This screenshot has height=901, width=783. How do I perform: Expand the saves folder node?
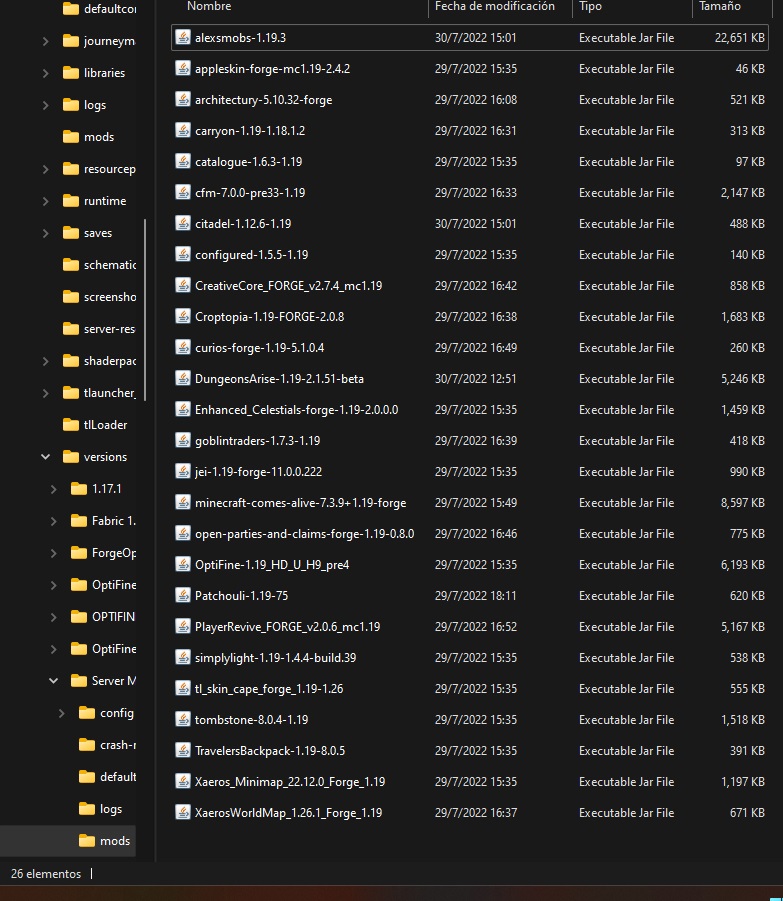pos(45,233)
